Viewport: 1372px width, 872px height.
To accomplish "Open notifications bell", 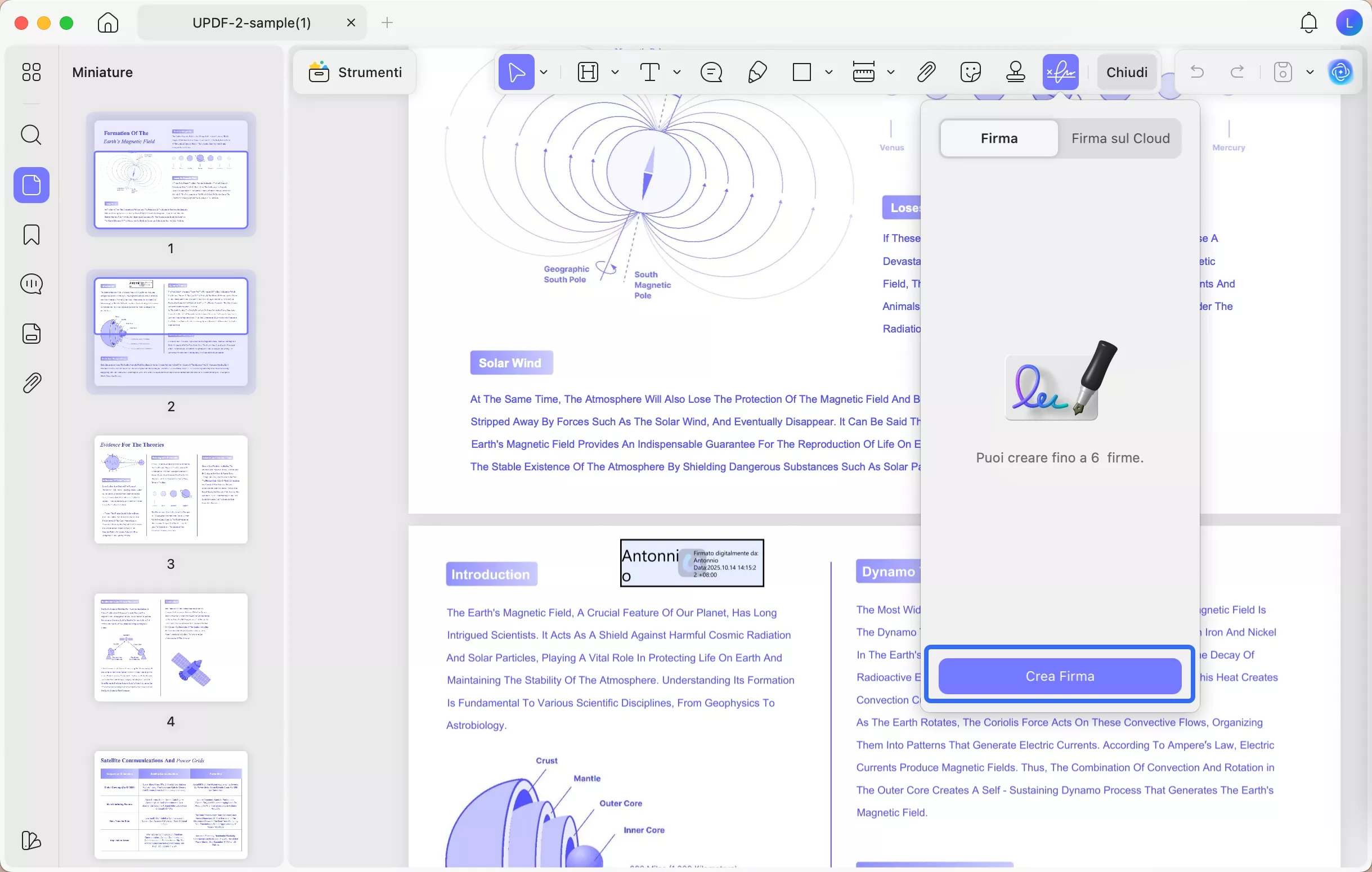I will point(1309,23).
